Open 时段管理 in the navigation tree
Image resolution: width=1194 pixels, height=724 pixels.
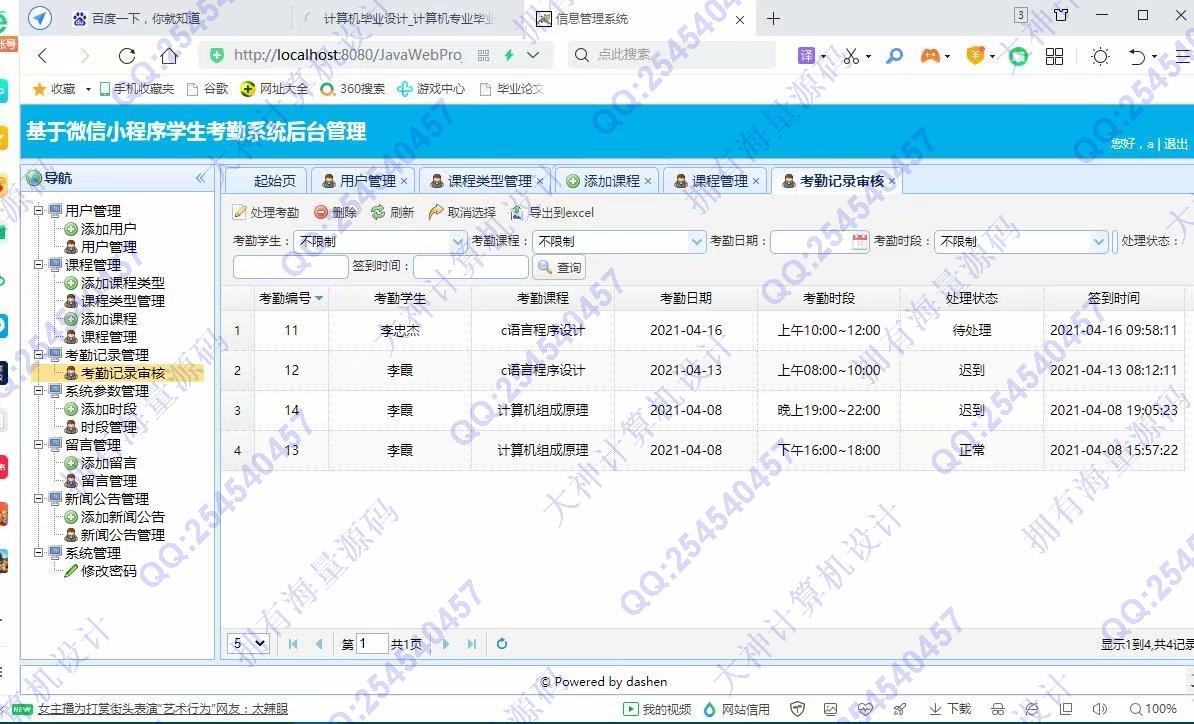point(108,427)
